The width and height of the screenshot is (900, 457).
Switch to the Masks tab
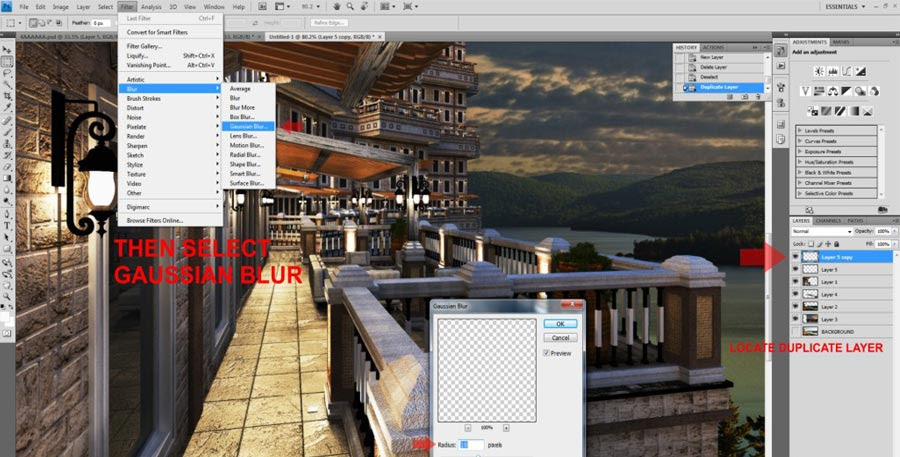(841, 42)
